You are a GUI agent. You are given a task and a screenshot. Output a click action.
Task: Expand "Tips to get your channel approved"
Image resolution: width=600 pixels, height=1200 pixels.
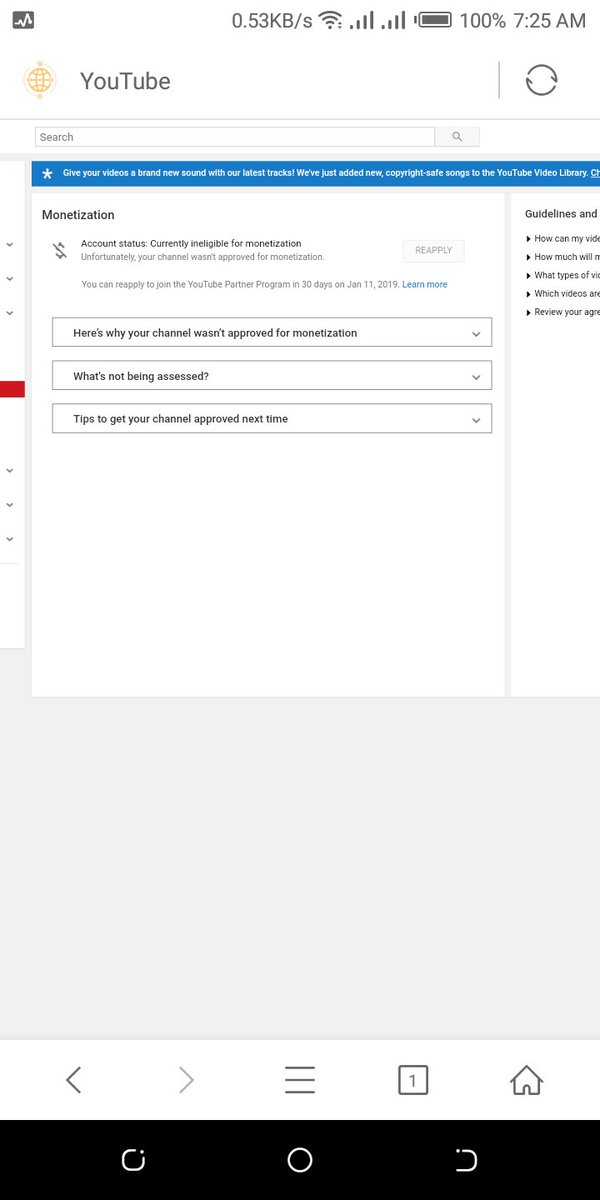tap(272, 419)
